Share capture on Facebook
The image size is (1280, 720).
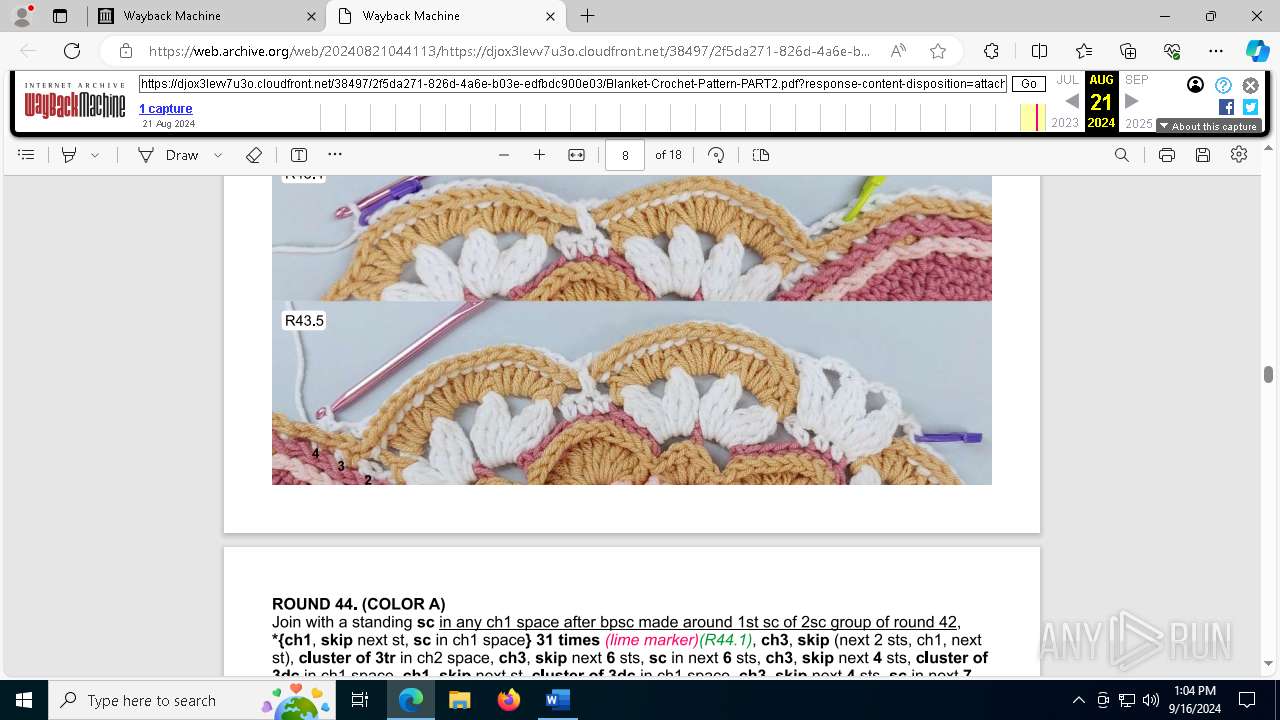tap(1226, 107)
